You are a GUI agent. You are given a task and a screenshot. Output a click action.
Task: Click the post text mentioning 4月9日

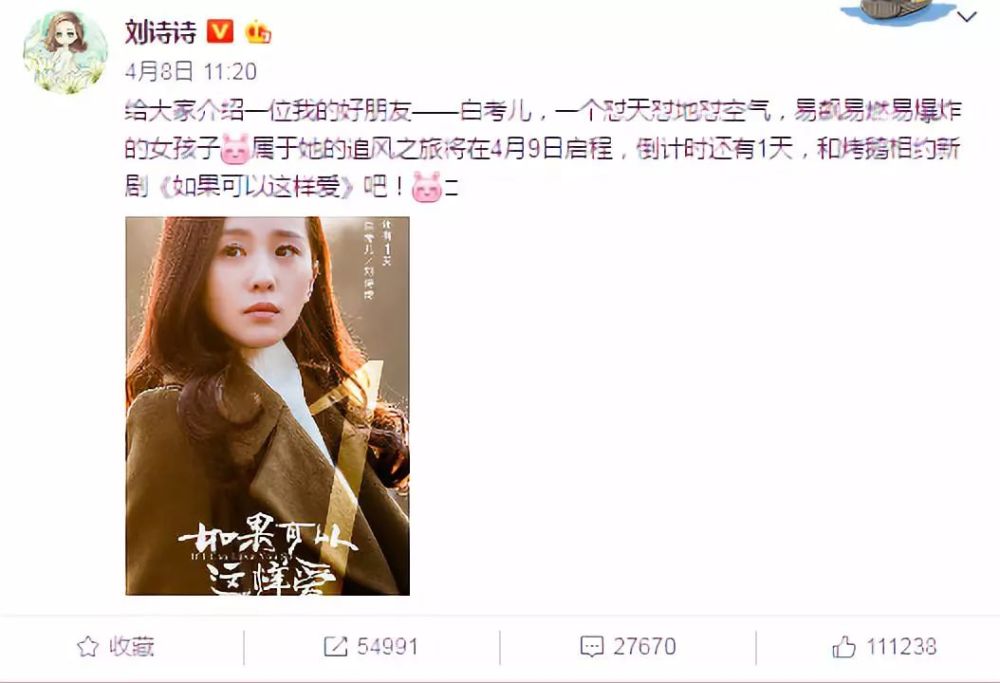pyautogui.click(x=542, y=149)
